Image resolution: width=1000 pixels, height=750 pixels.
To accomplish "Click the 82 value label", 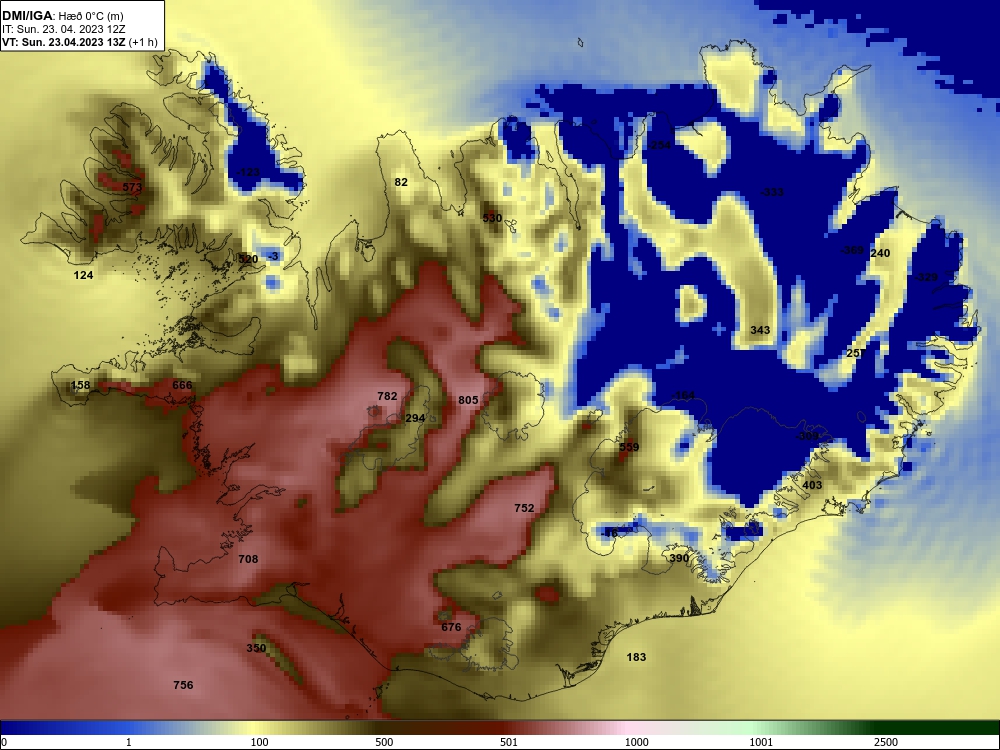I will (x=401, y=182).
